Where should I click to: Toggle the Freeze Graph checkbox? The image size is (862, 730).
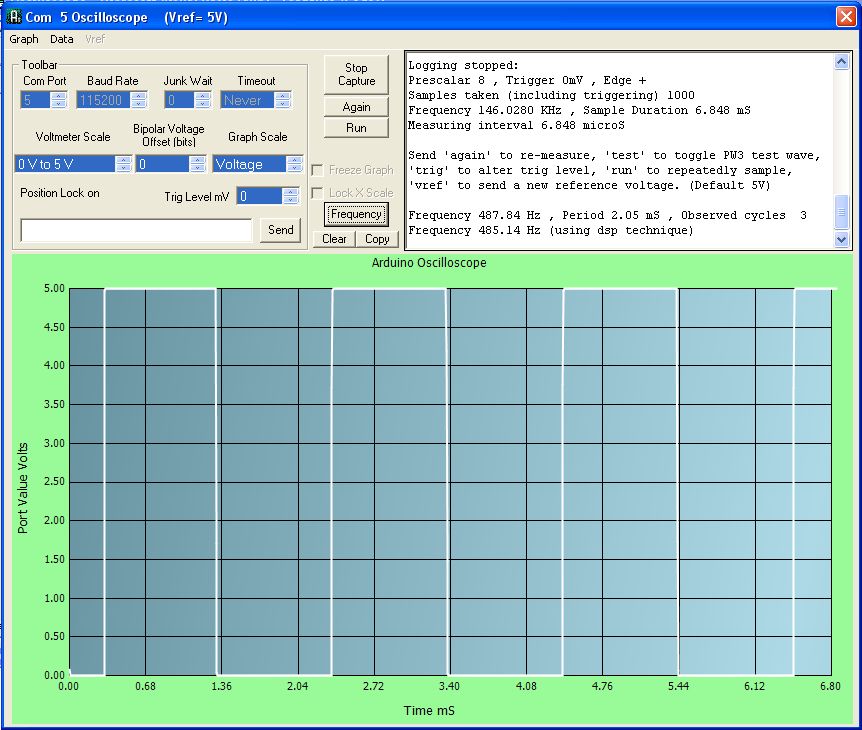pyautogui.click(x=317, y=170)
